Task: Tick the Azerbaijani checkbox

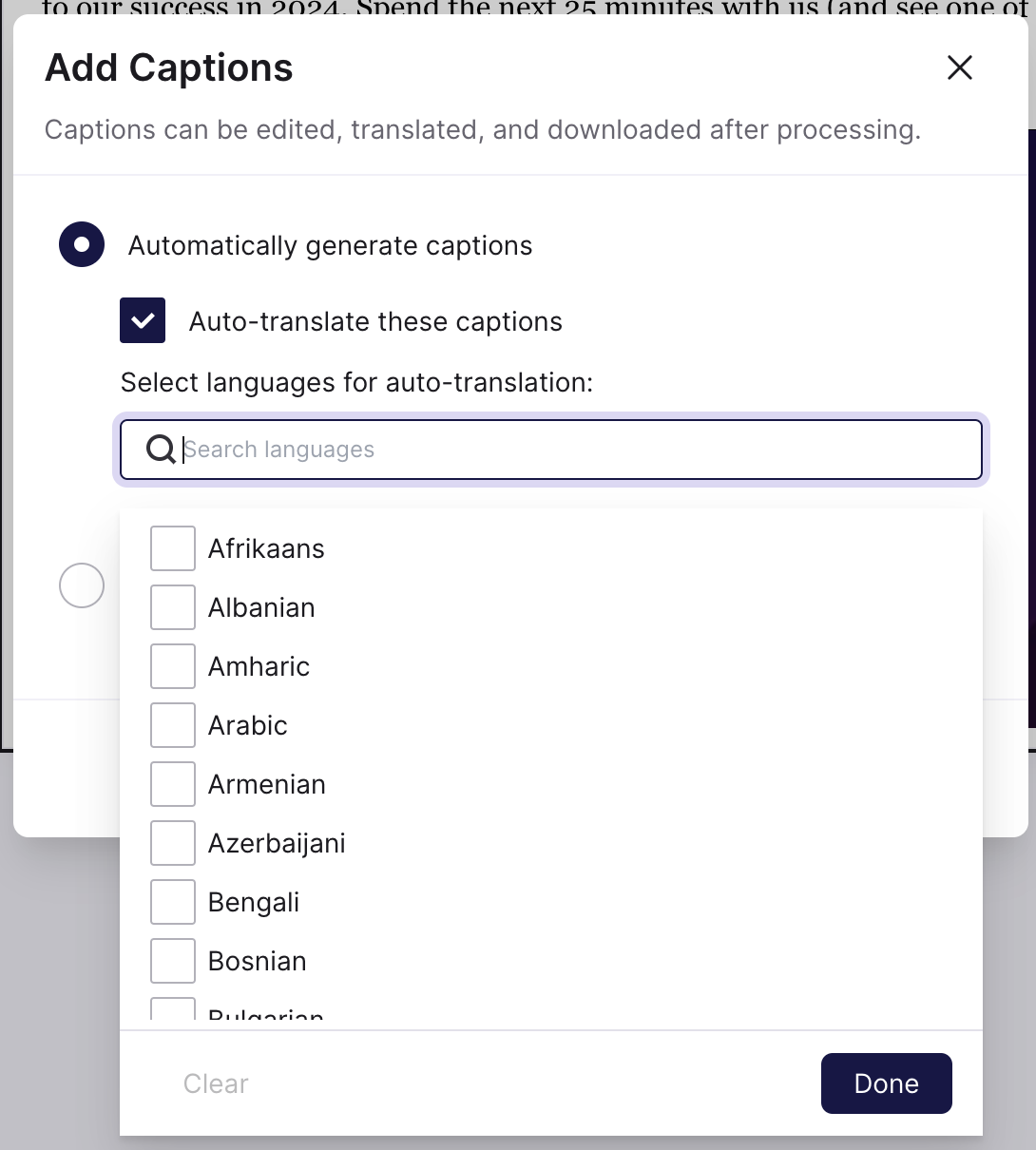Action: 173,843
